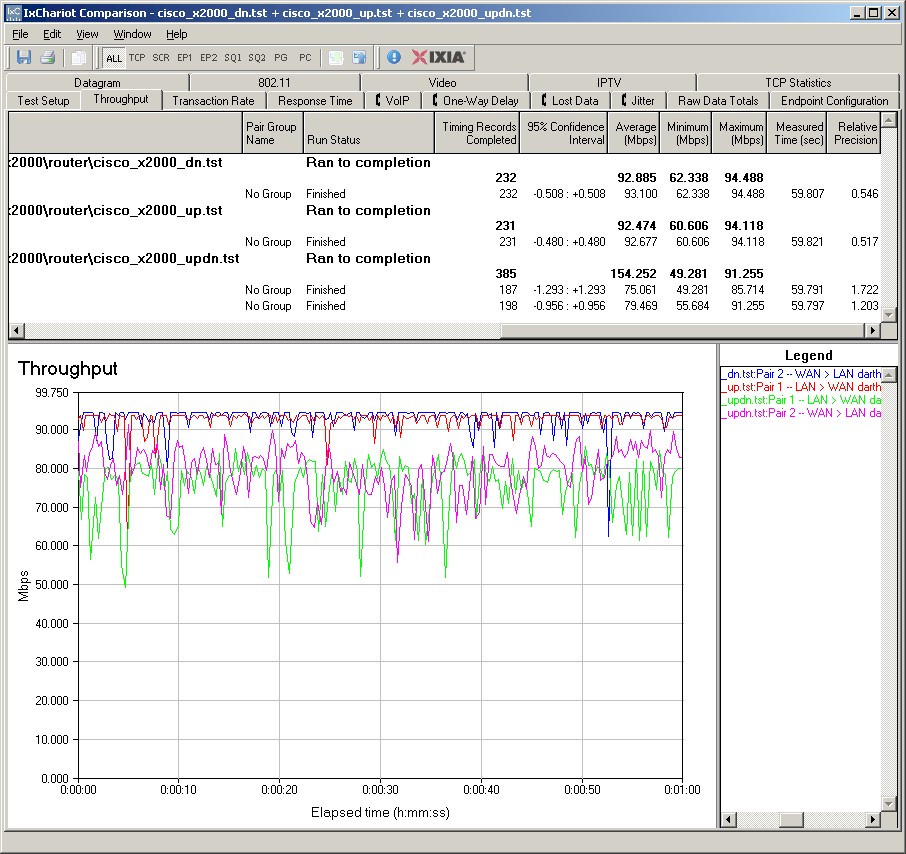Click the IXIA logo in toolbar
Screen dimensions: 906x854
tap(439, 57)
